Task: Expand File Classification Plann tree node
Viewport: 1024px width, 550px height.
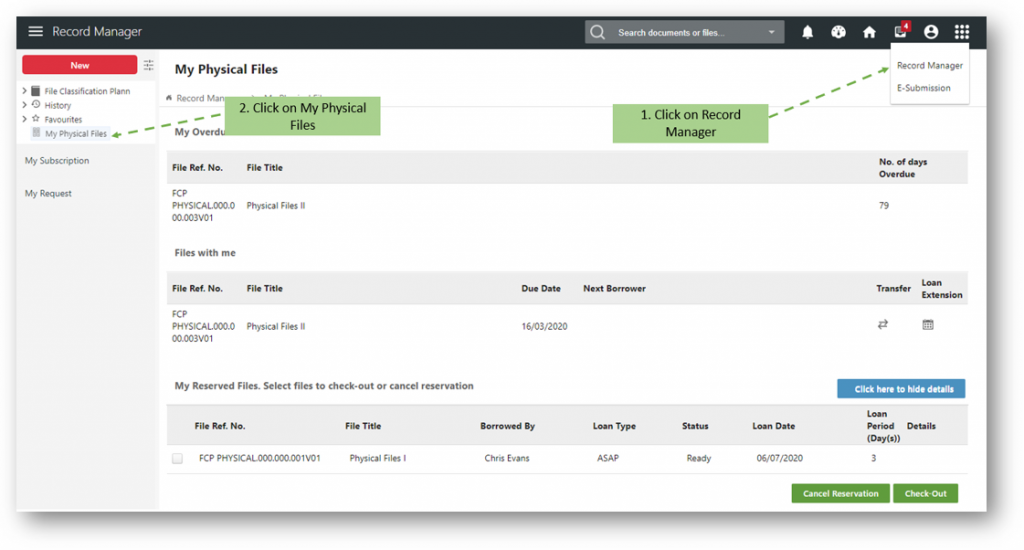Action: coord(25,91)
